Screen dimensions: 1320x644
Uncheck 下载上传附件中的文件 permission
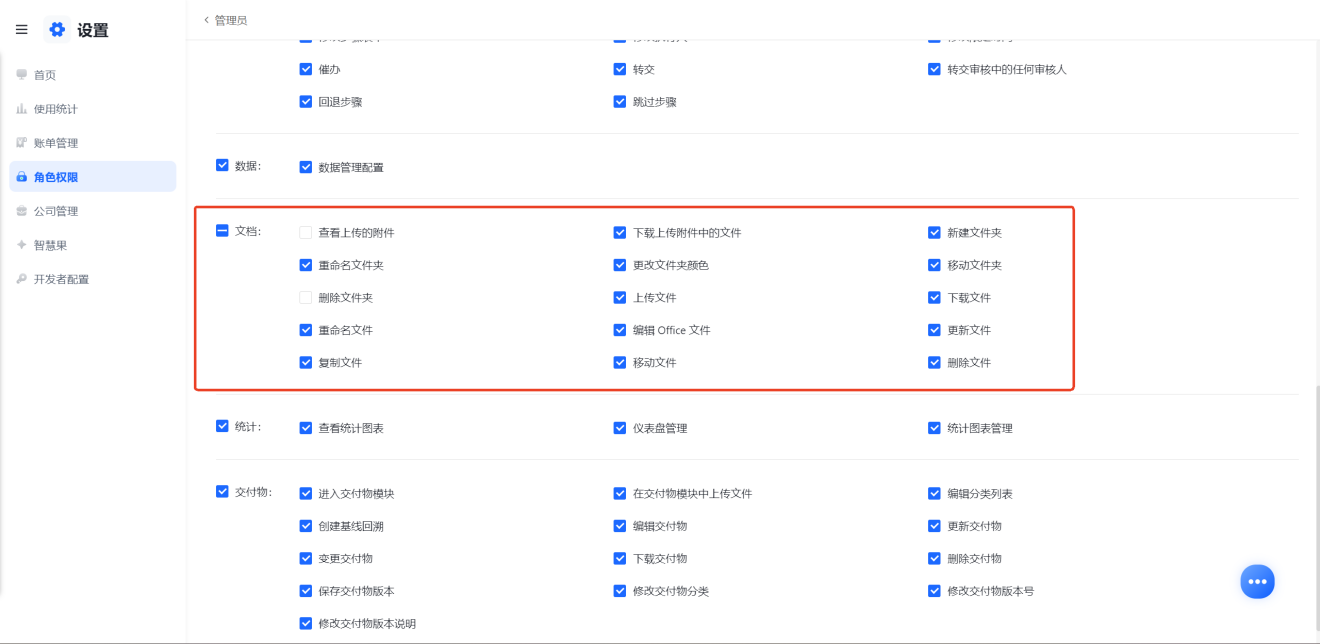click(620, 233)
